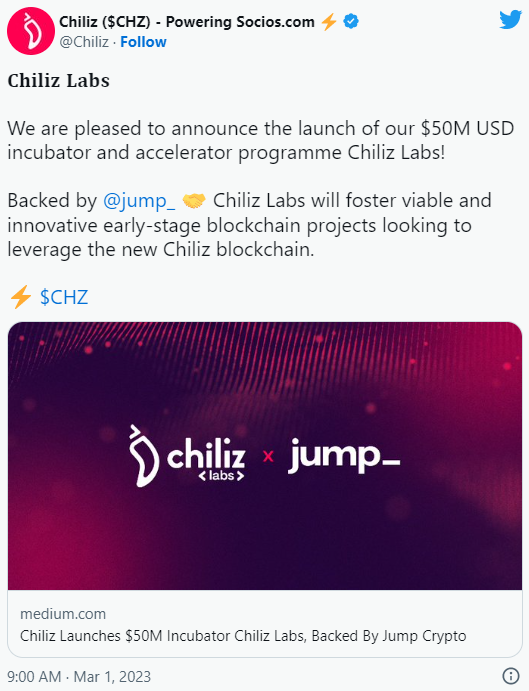Click the 9:00 AM Mar 1, 2023 timestamp
The width and height of the screenshot is (529, 691).
tap(79, 676)
